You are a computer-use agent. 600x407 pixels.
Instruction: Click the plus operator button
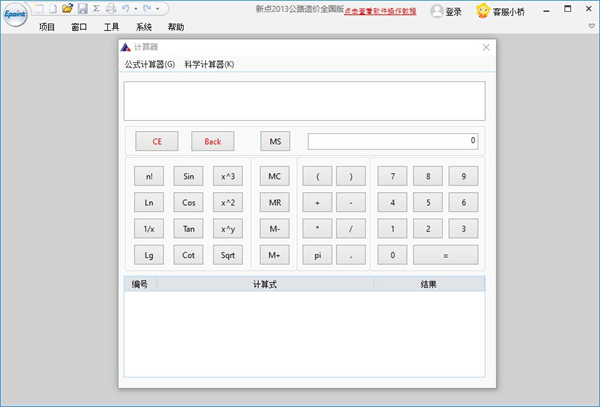317,202
